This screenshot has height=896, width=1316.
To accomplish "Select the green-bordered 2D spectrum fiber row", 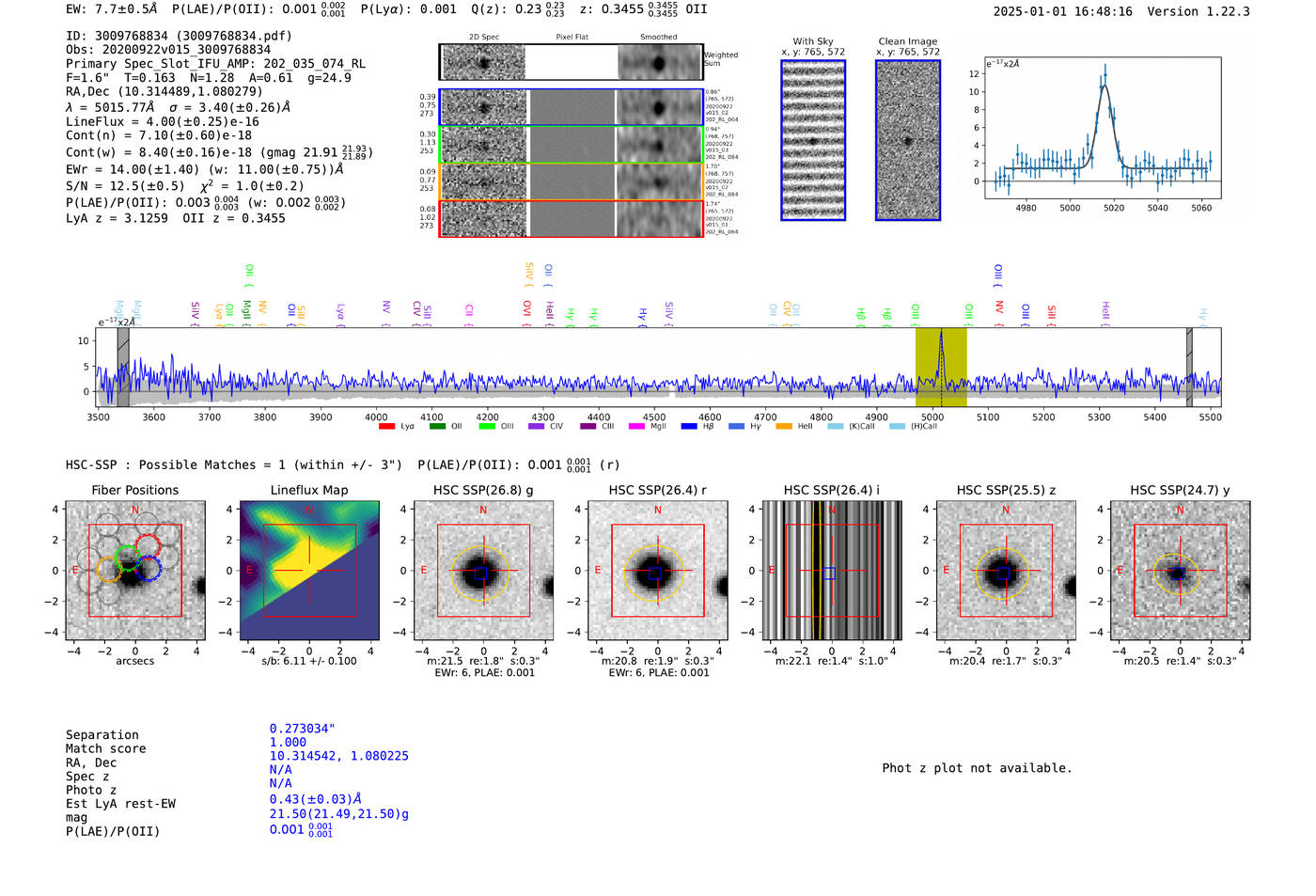I will coord(572,145).
